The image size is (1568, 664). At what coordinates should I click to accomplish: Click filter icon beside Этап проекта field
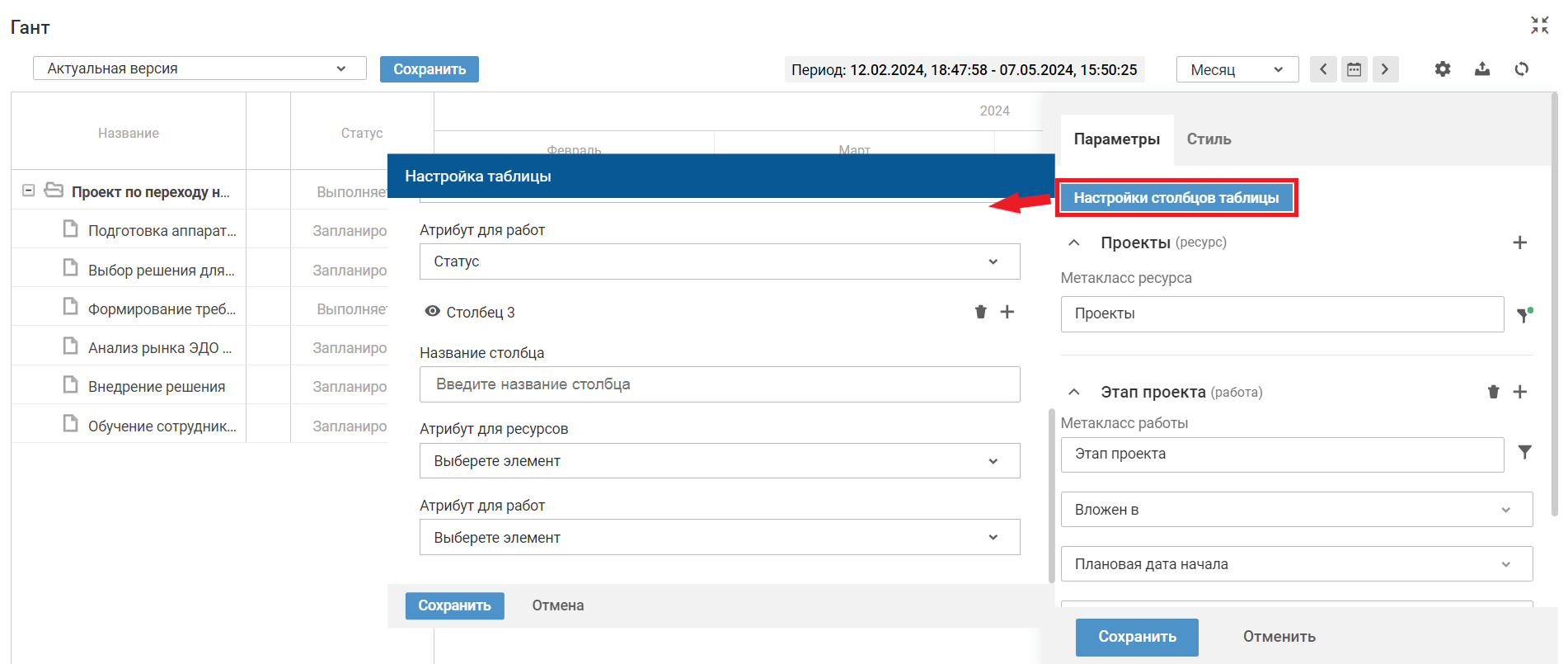click(x=1524, y=453)
